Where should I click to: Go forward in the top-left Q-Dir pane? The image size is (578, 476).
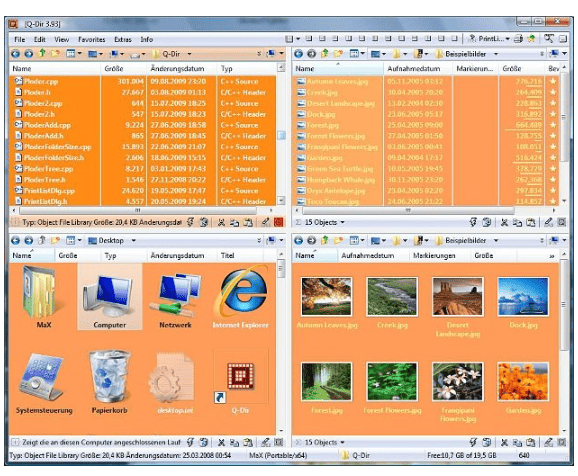point(28,54)
